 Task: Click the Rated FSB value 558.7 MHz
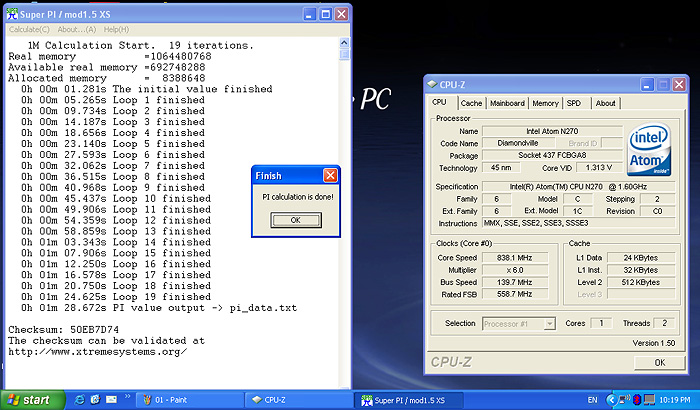pos(515,294)
